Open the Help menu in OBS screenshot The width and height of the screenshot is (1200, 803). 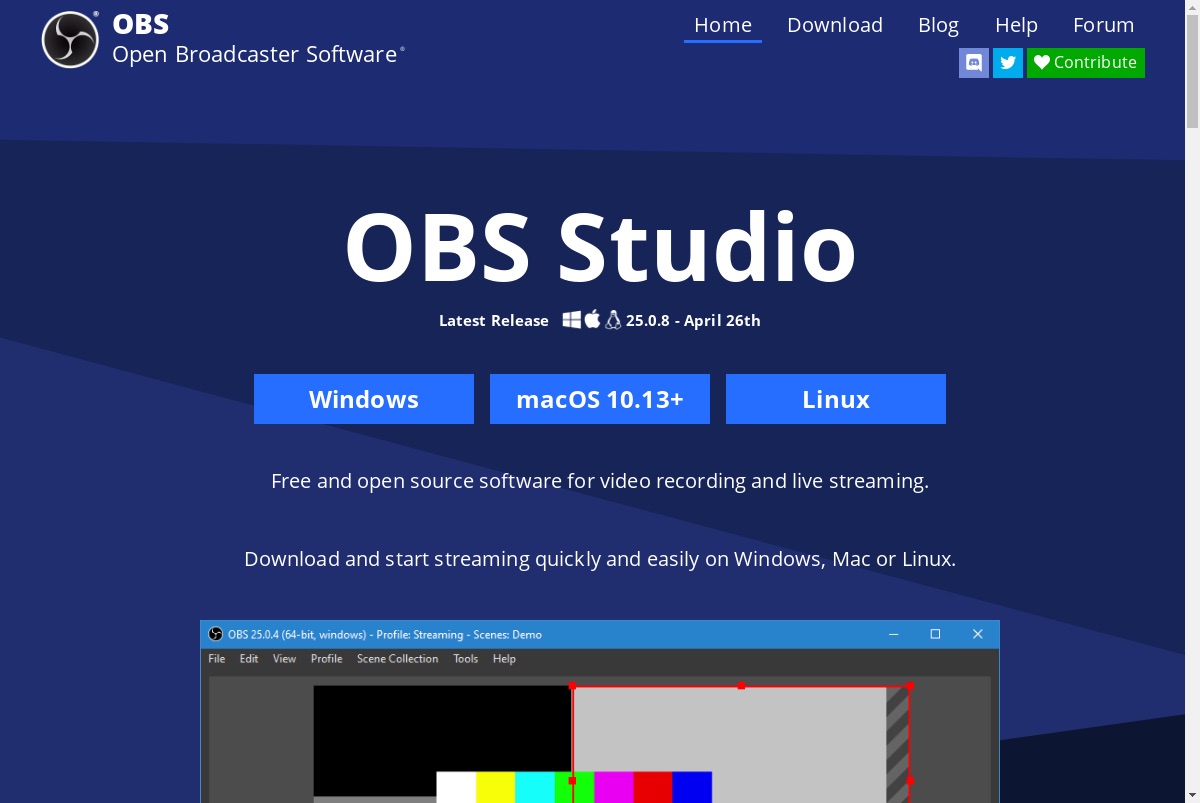pos(505,659)
